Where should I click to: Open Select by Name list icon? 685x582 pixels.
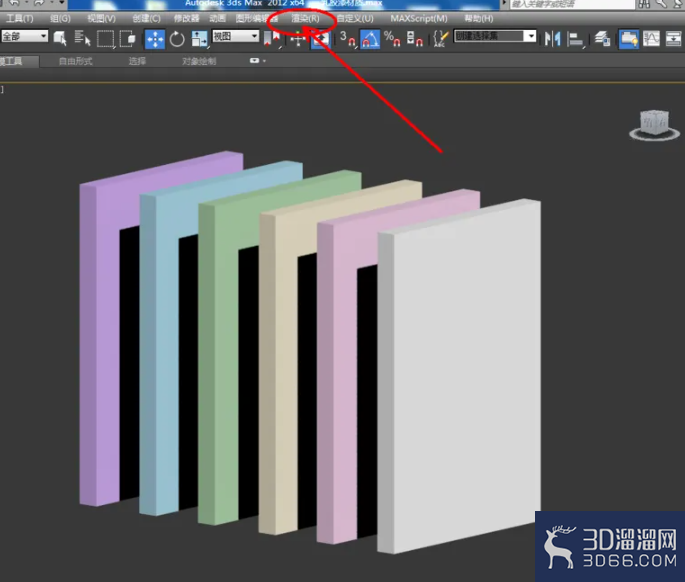point(82,38)
